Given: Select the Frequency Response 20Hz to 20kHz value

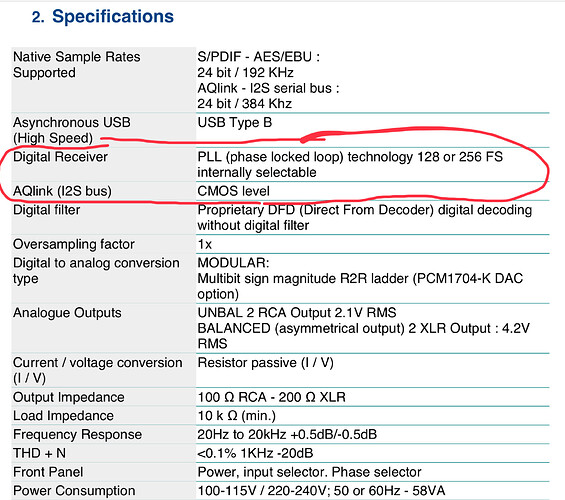Looking at the screenshot, I should point(287,434).
